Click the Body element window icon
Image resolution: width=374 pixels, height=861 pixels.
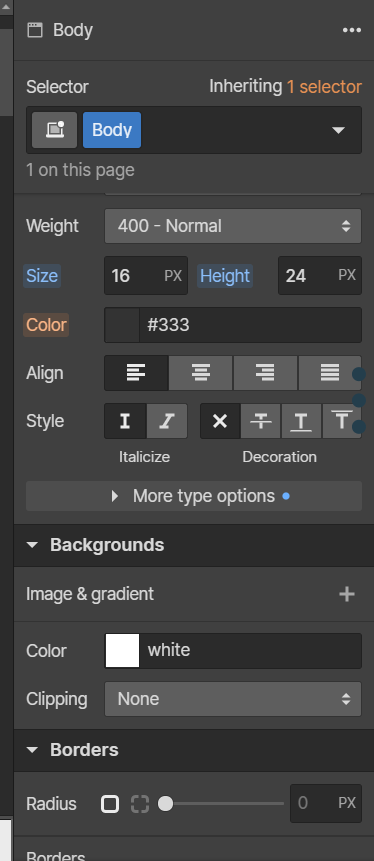[35, 30]
